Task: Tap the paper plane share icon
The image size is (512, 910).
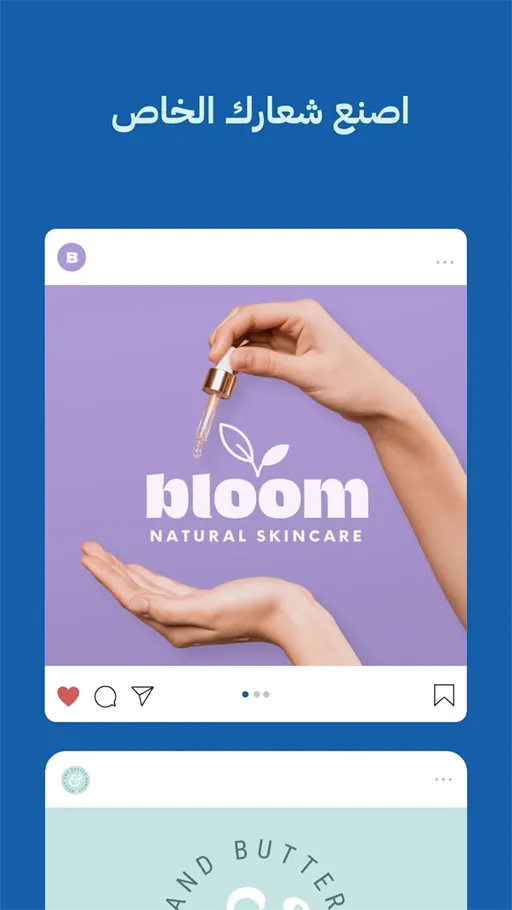Action: tap(142, 695)
